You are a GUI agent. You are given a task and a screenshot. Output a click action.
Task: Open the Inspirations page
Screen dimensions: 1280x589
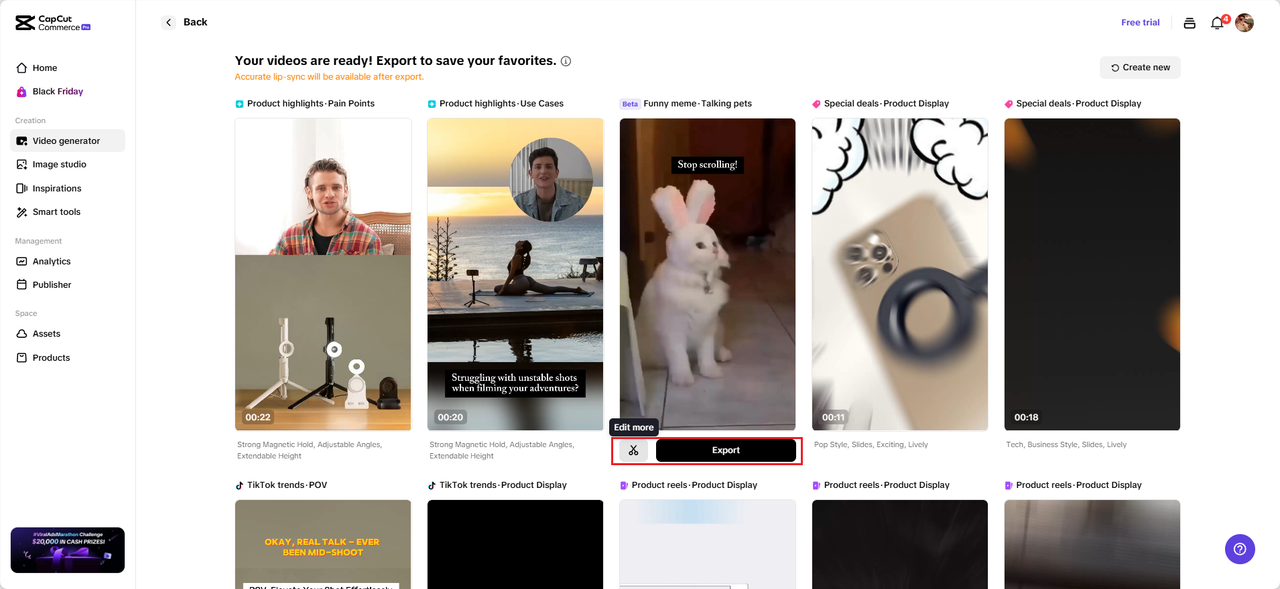pos(68,188)
